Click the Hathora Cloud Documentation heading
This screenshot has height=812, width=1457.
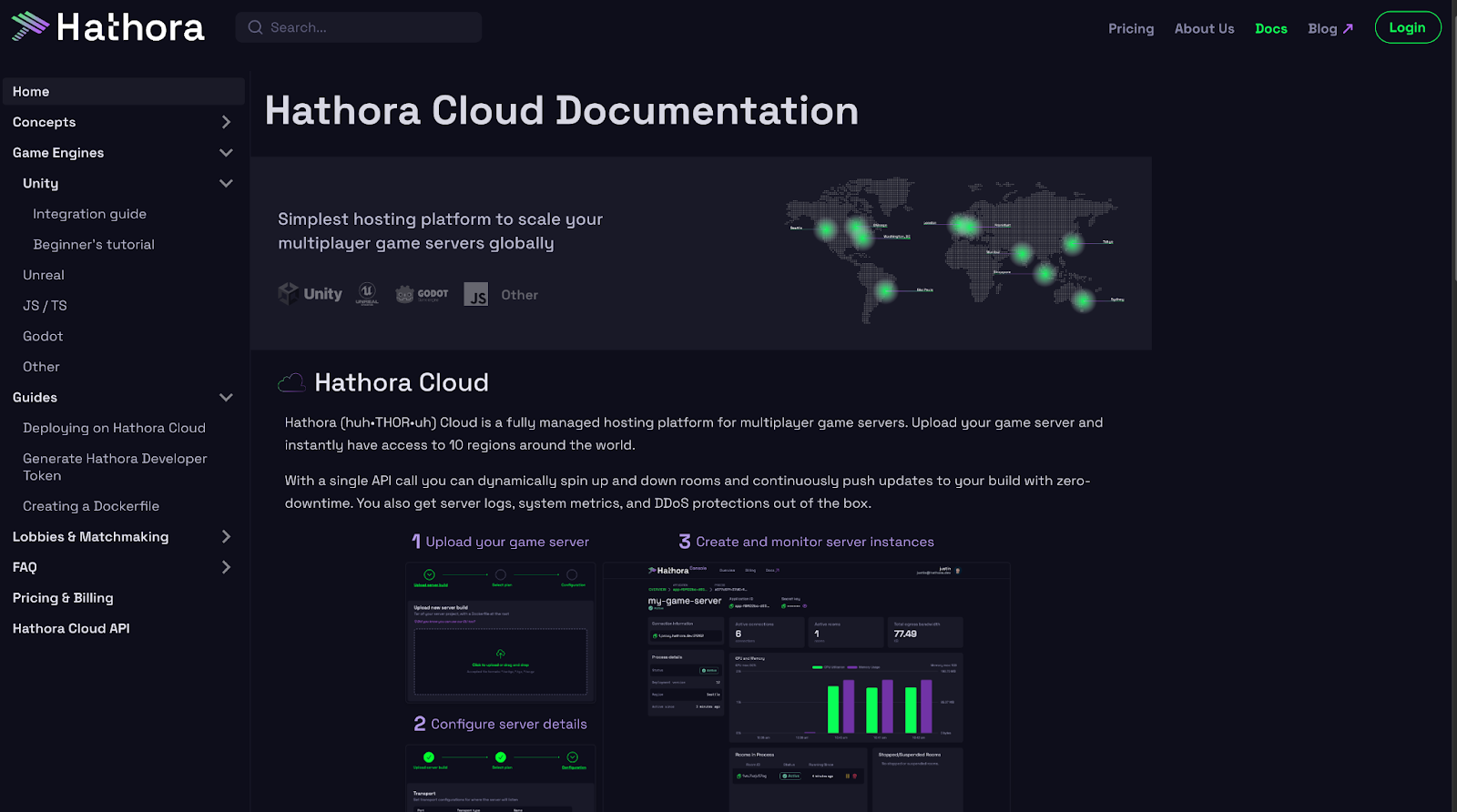(562, 110)
